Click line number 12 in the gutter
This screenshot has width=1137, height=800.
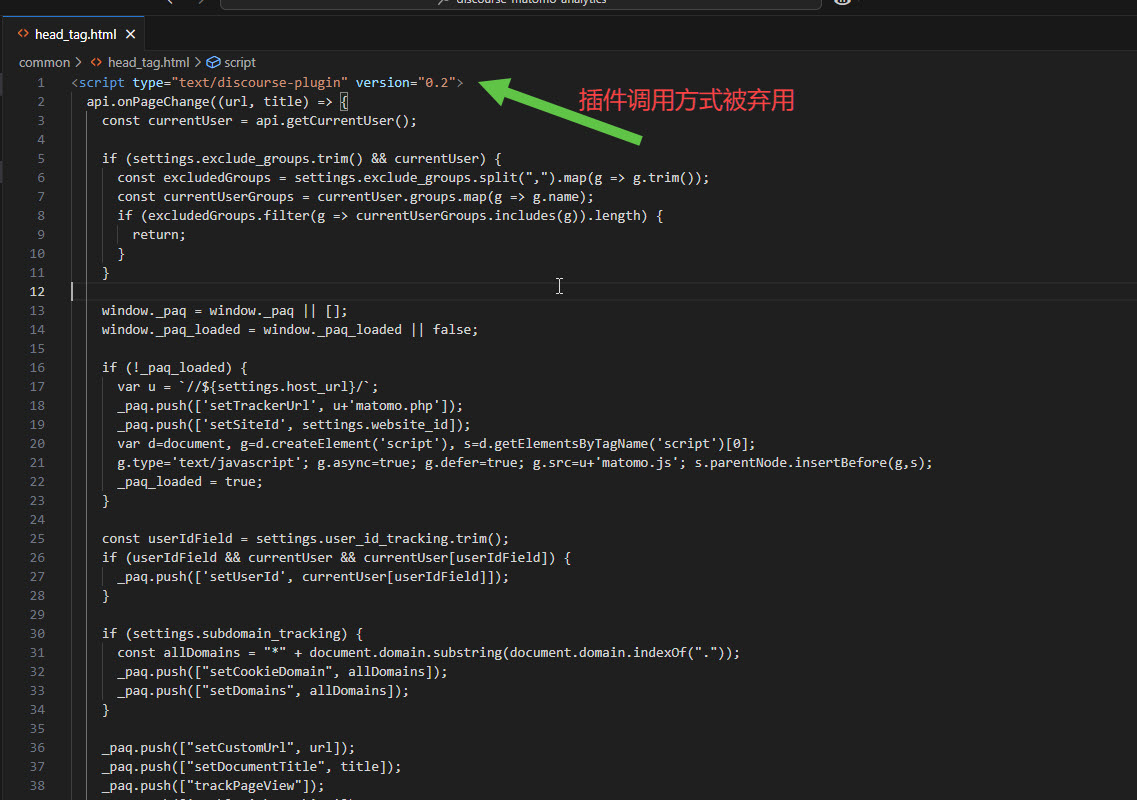coord(37,292)
